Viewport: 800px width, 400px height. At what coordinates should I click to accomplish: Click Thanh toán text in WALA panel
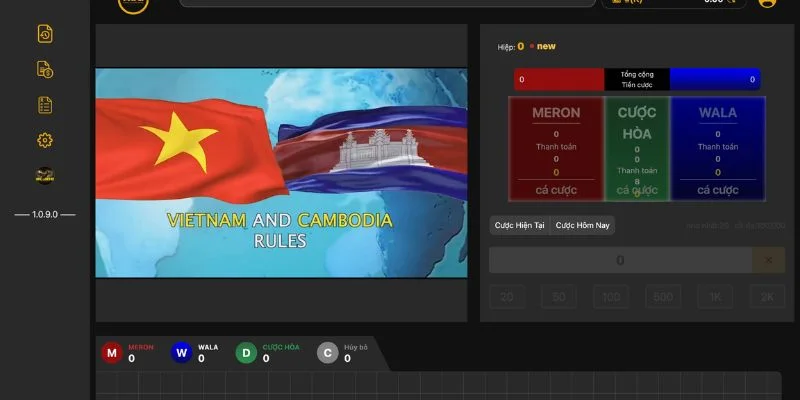718,147
